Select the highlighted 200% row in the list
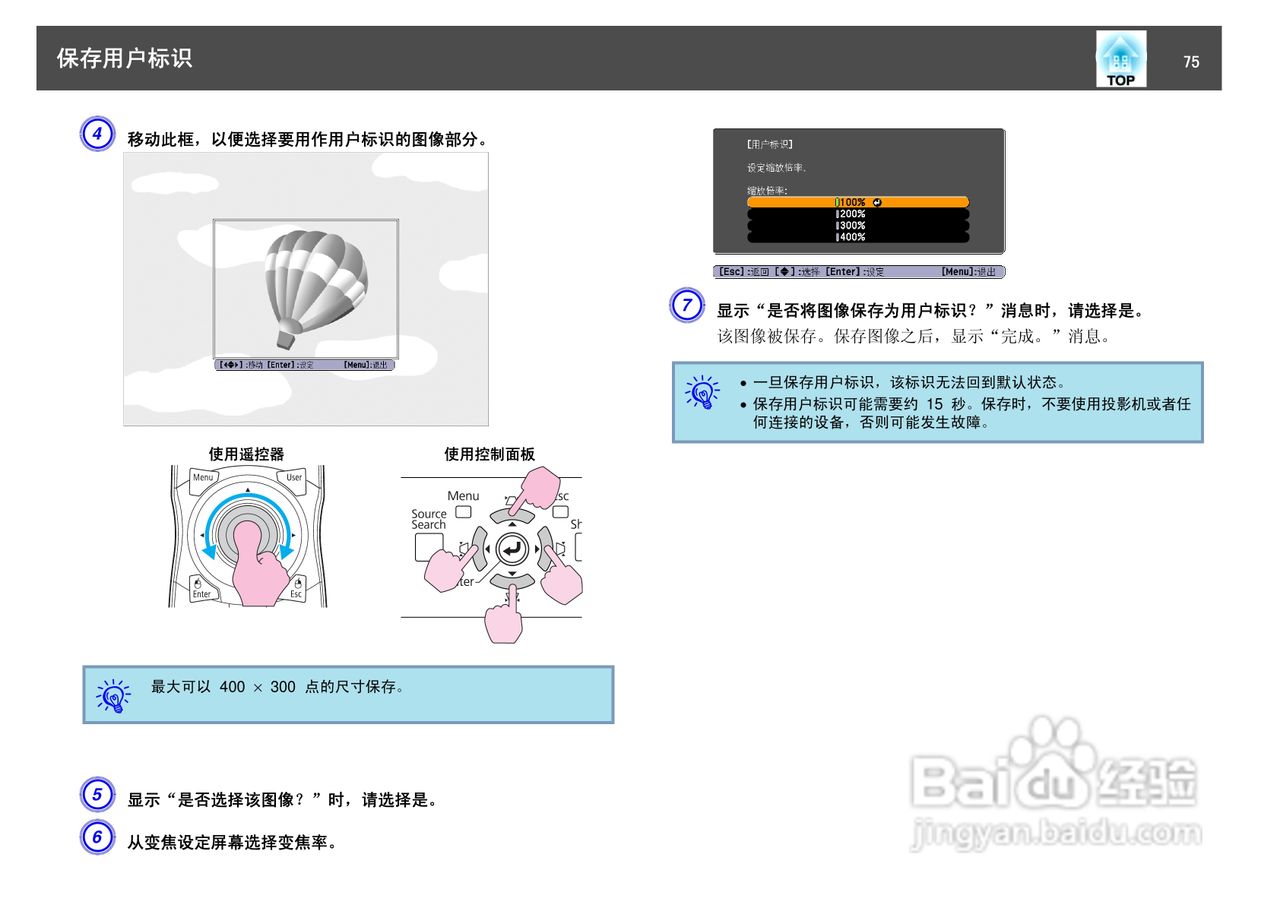1280x905 pixels. (x=855, y=213)
